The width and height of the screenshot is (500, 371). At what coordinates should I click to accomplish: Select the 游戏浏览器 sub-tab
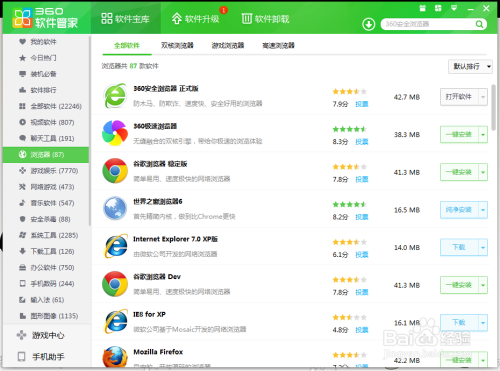pyautogui.click(x=228, y=45)
